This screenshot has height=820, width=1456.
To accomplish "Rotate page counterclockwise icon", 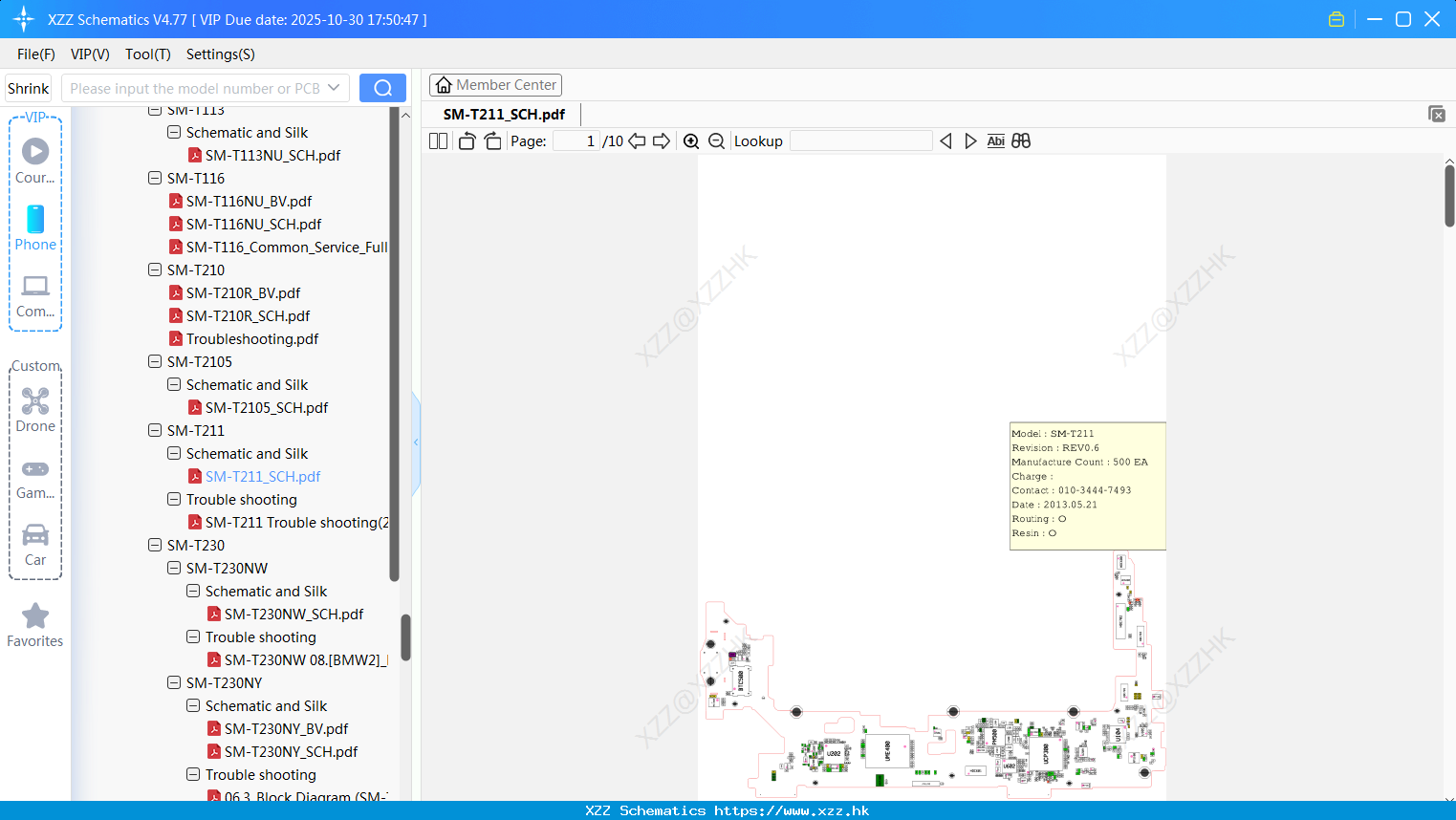I will [x=467, y=140].
